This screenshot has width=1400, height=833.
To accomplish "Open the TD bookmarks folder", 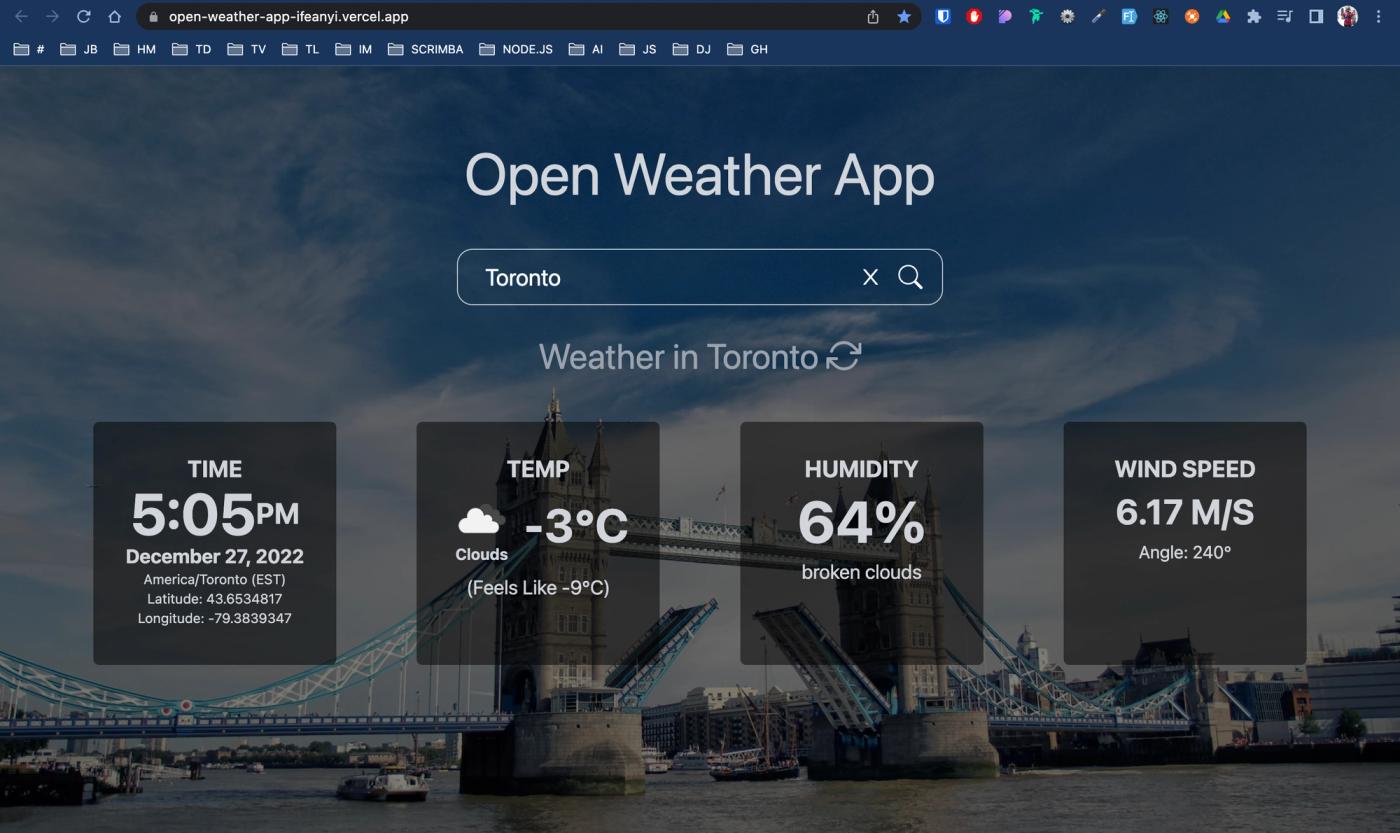I will [192, 49].
